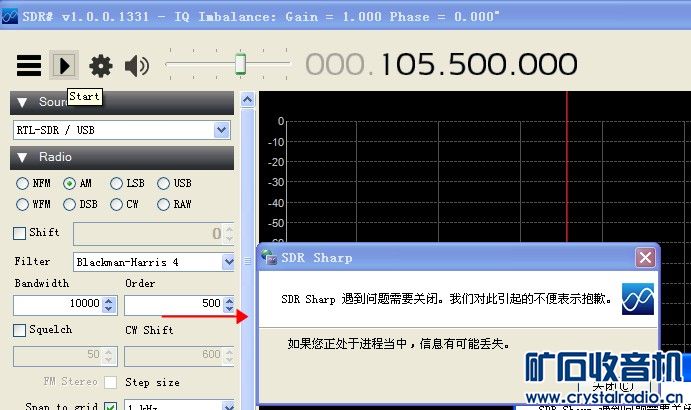Click the wave logo in error dialog
The width and height of the screenshot is (691, 410).
pos(638,299)
